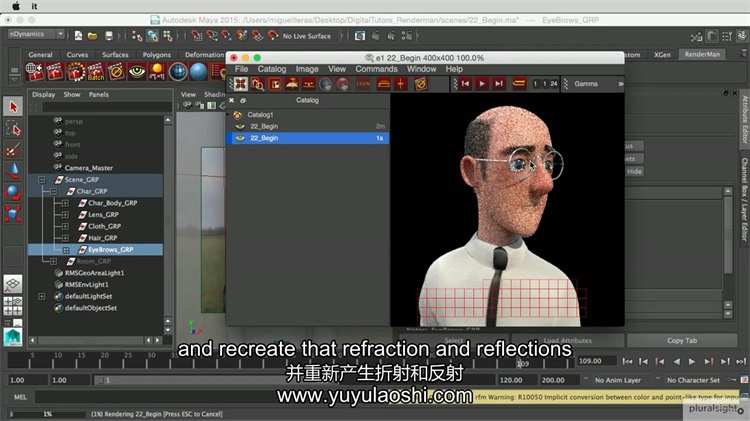Click the Batch render shelf icon
This screenshot has width=750, height=421.
click(x=96, y=72)
